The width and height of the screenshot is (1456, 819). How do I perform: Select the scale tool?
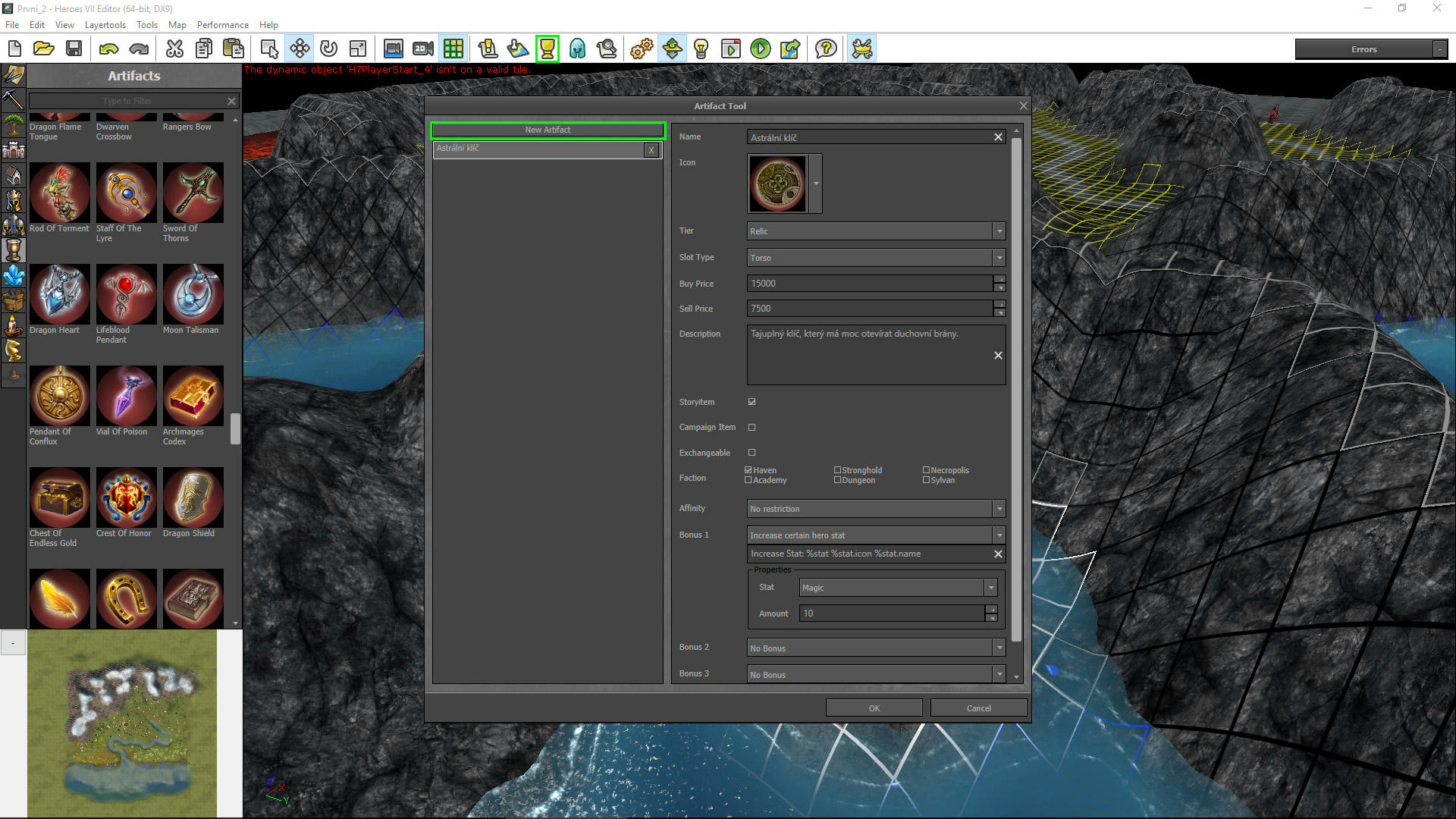click(358, 49)
